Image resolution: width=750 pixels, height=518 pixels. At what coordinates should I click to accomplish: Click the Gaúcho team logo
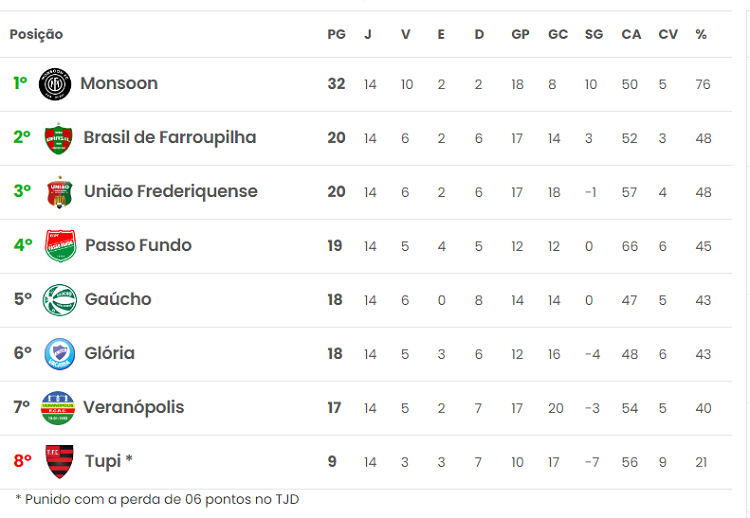(60, 300)
